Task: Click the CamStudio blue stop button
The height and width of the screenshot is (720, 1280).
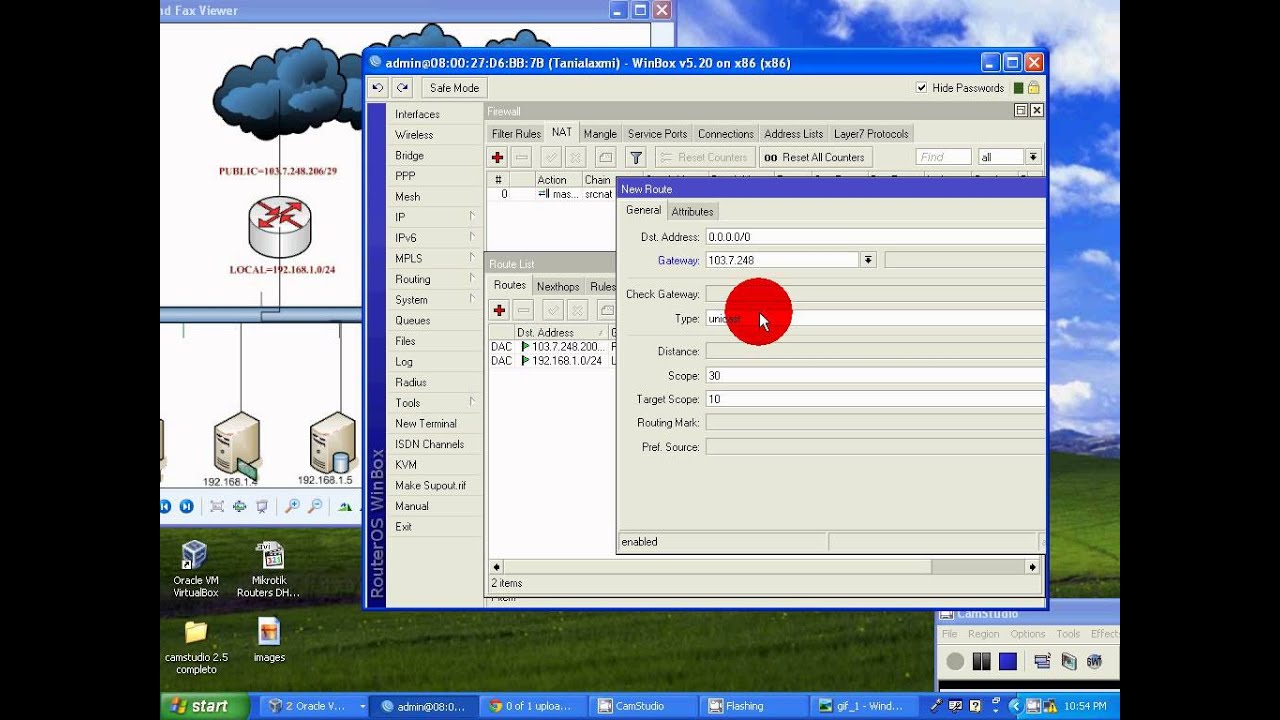Action: (x=1007, y=661)
